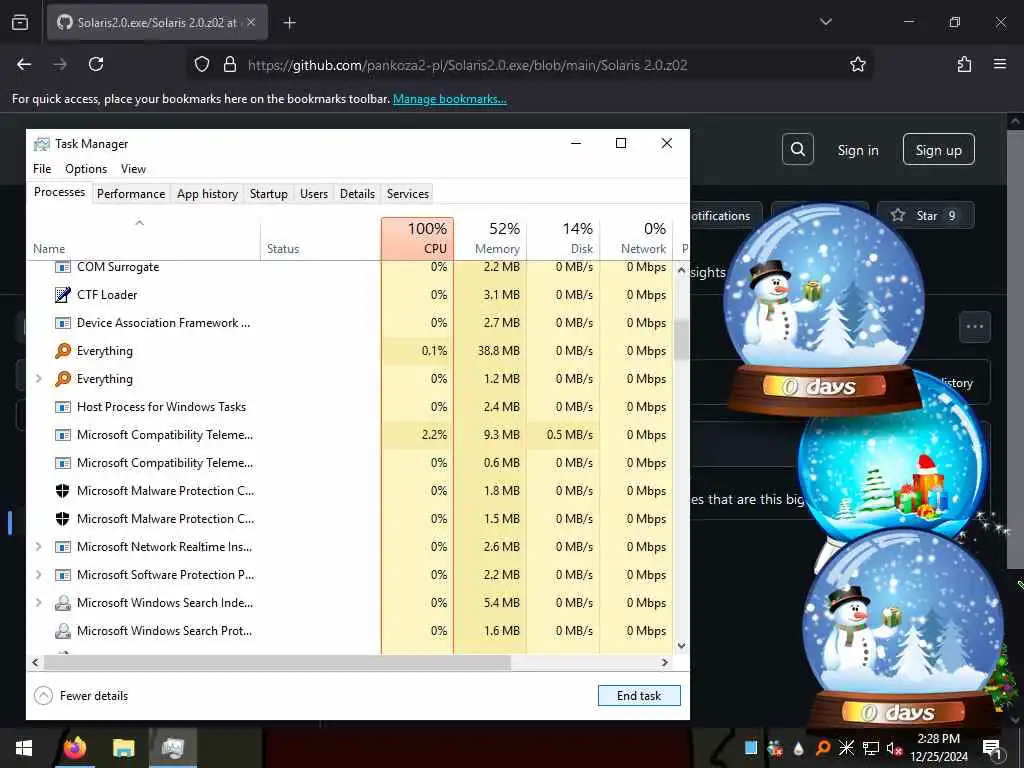1024x768 pixels.
Task: Click the muted volume tray icon
Action: (894, 748)
